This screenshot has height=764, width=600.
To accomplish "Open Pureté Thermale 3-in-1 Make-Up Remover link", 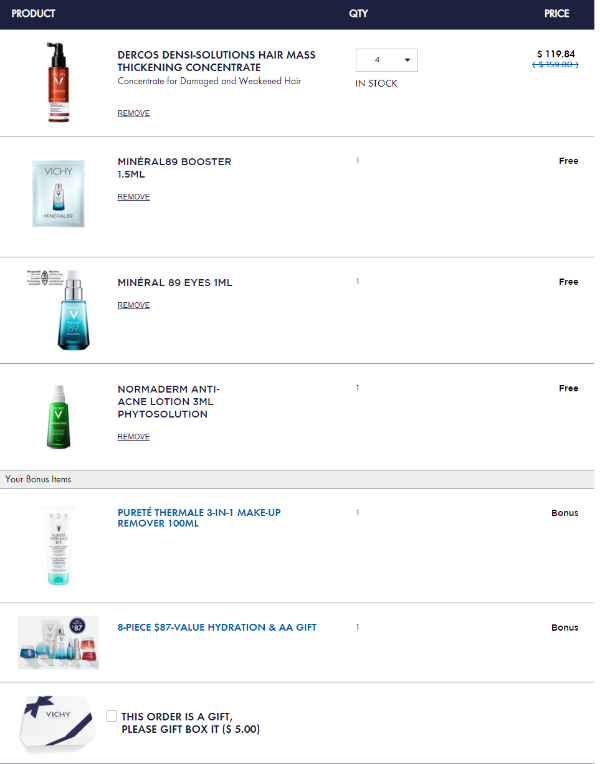I will (199, 517).
